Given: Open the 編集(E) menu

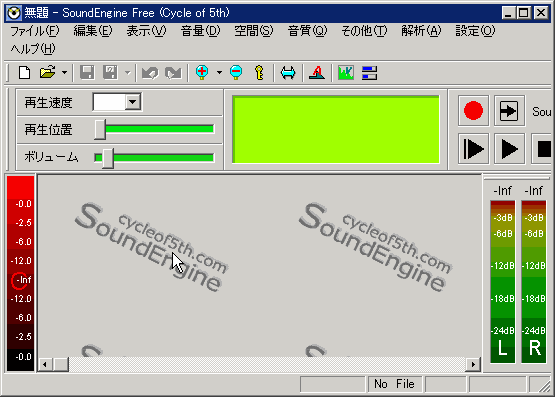Looking at the screenshot, I should click(x=93, y=31).
